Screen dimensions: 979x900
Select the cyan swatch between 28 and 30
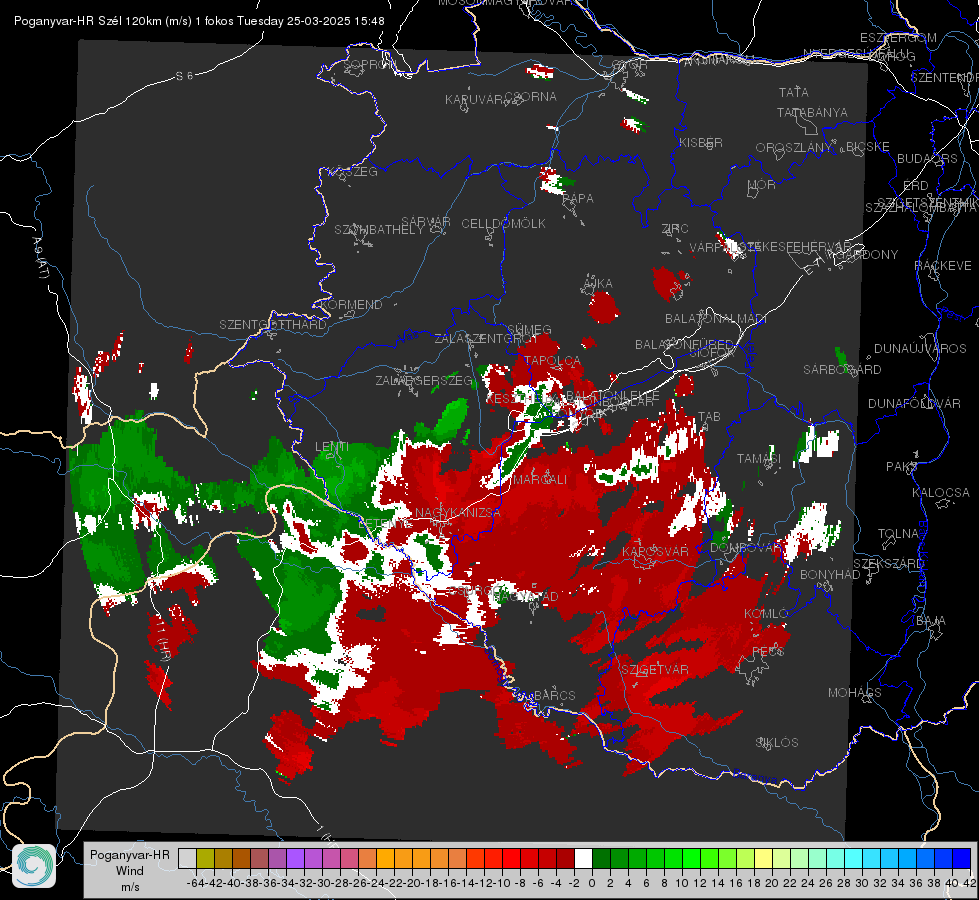point(853,858)
